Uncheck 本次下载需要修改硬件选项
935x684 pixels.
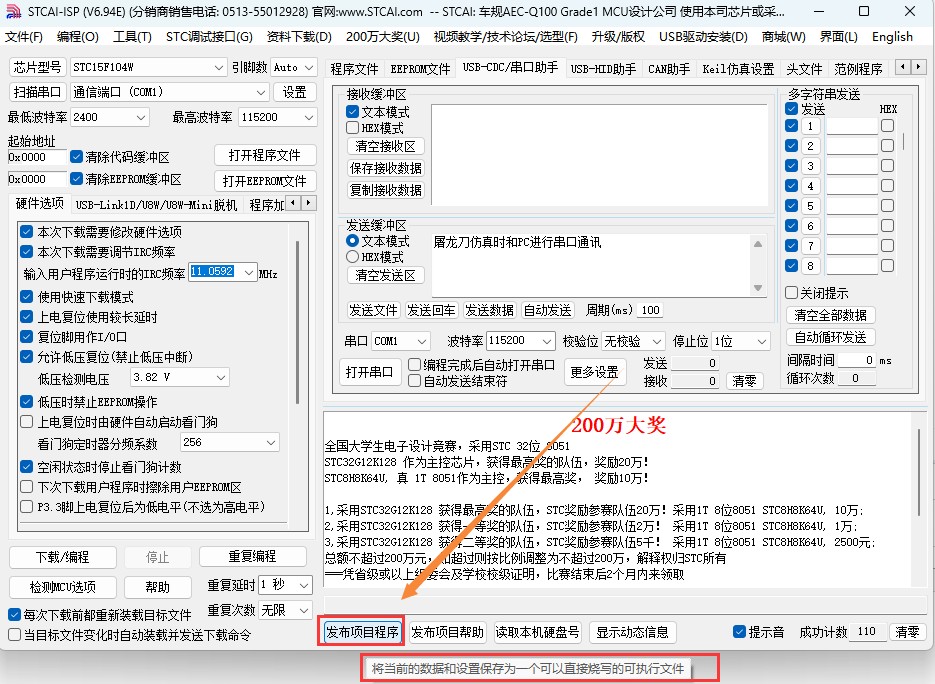[26, 231]
